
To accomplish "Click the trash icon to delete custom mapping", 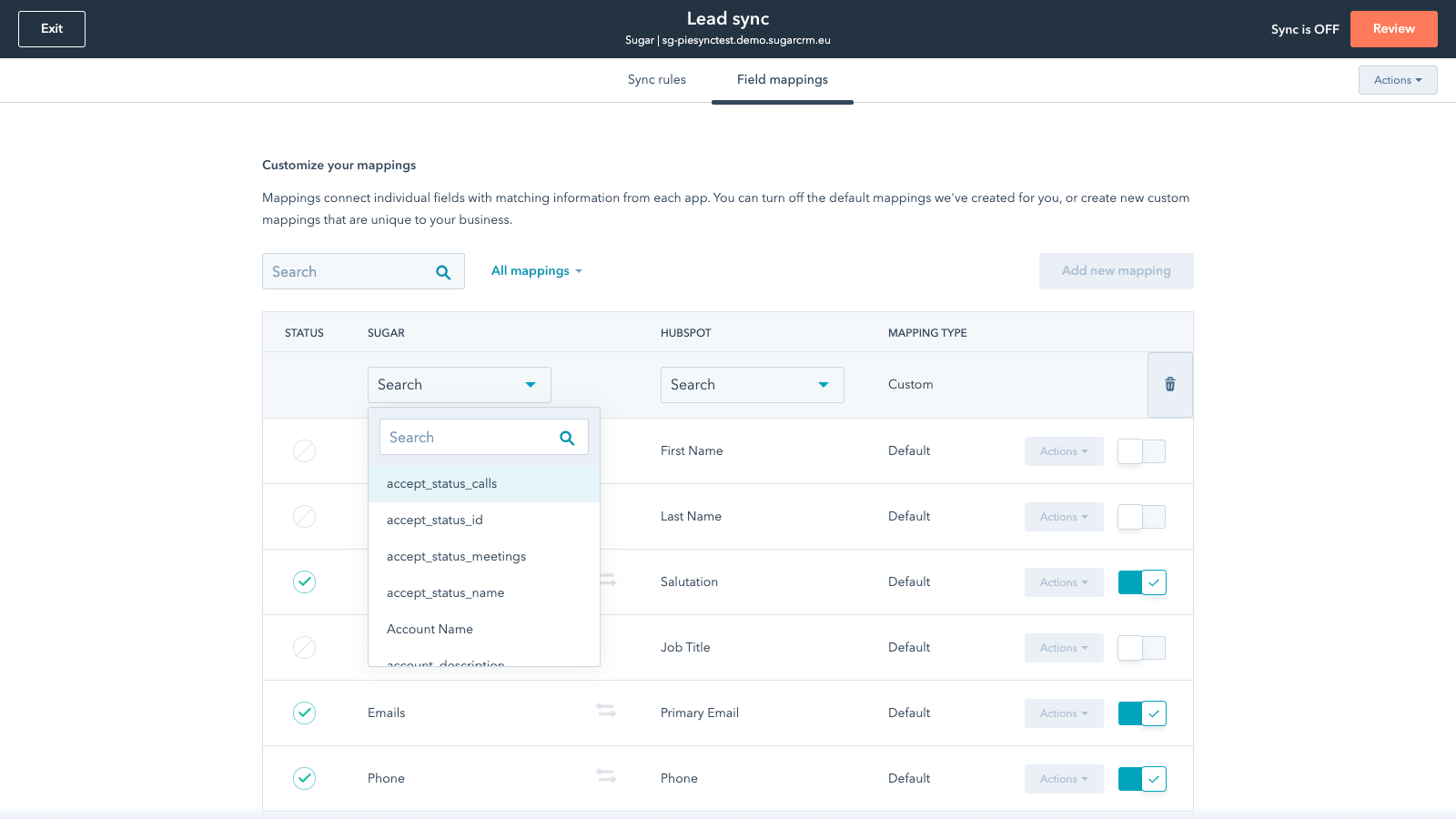I will [x=1169, y=385].
